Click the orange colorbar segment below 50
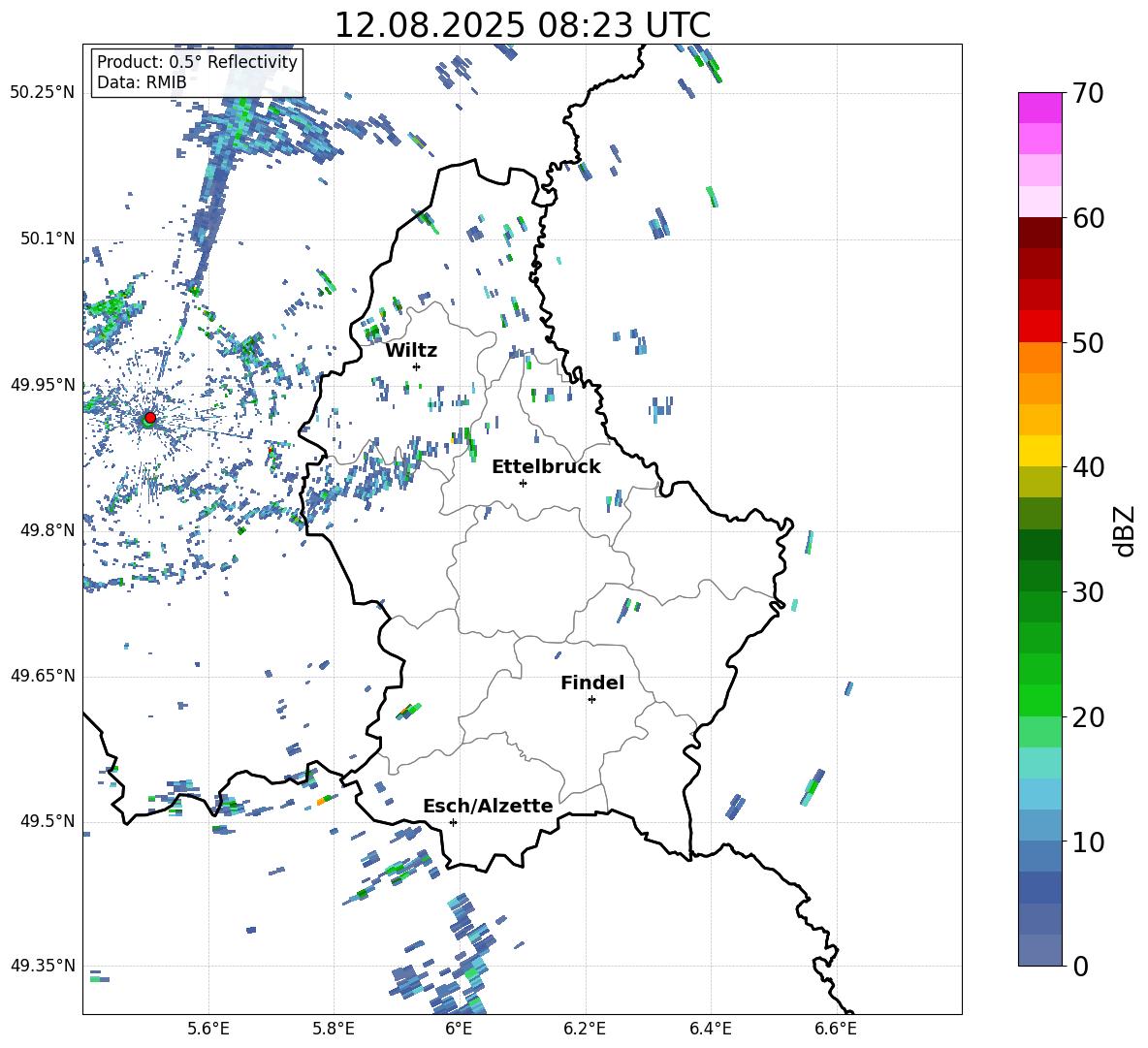 click(x=1039, y=358)
